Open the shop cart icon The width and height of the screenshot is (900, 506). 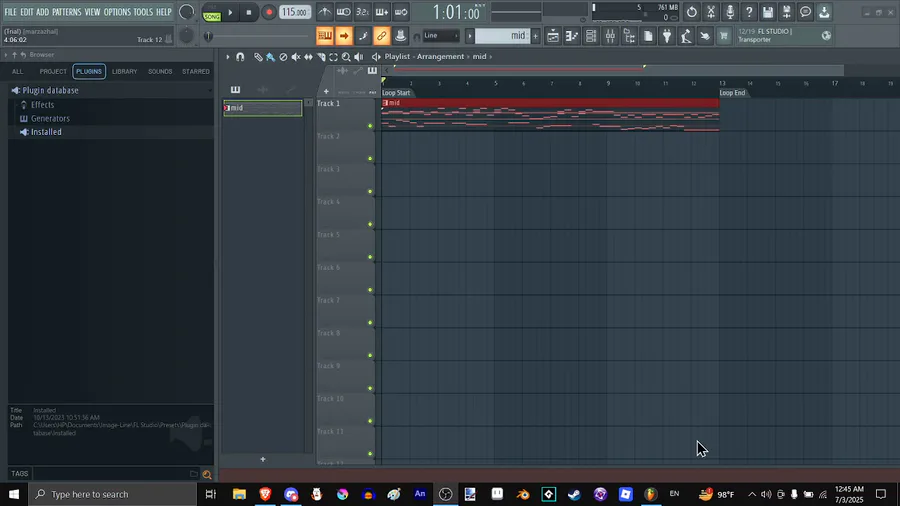(724, 36)
